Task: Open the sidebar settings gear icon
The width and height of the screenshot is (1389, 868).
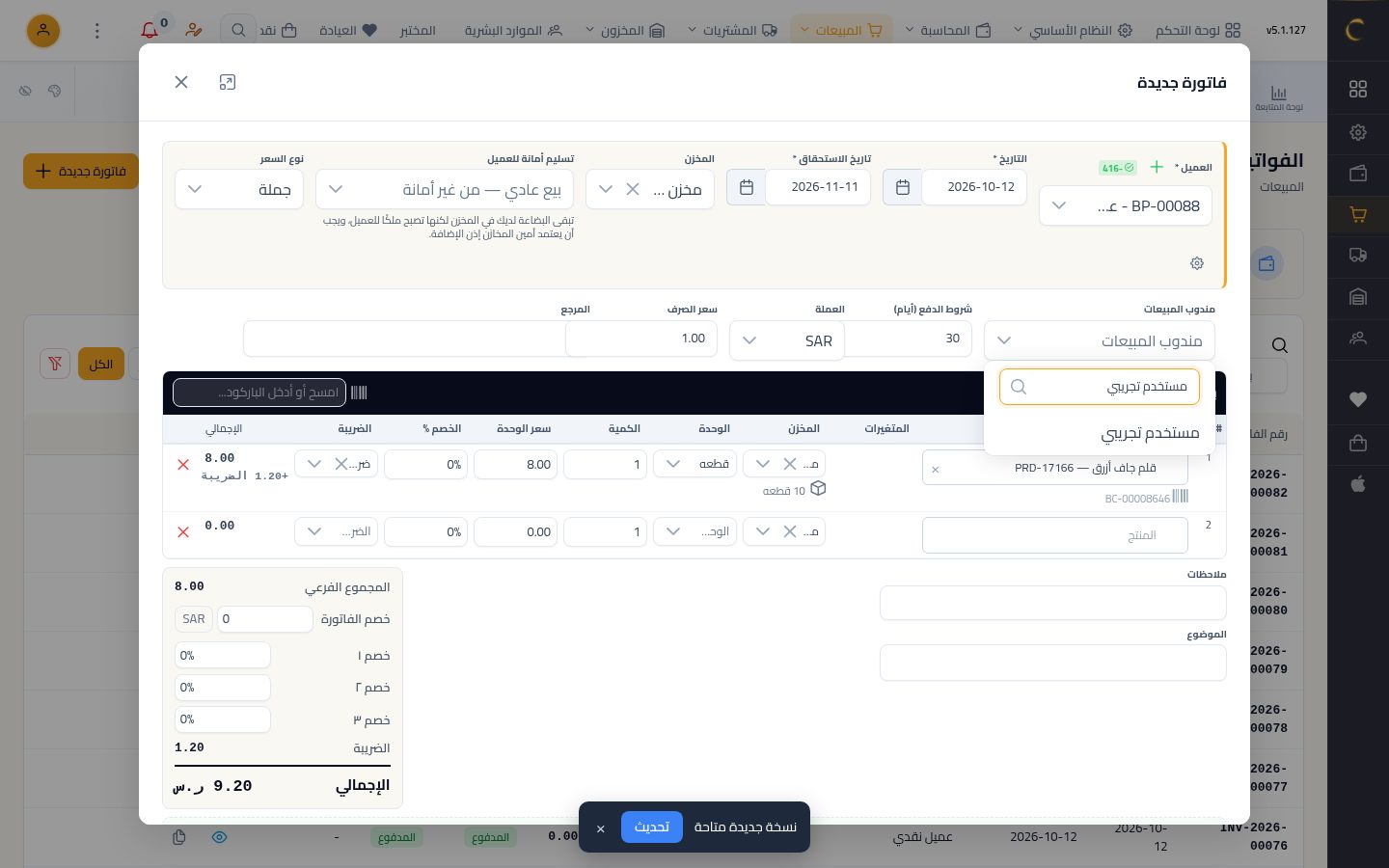Action: 1358,132
